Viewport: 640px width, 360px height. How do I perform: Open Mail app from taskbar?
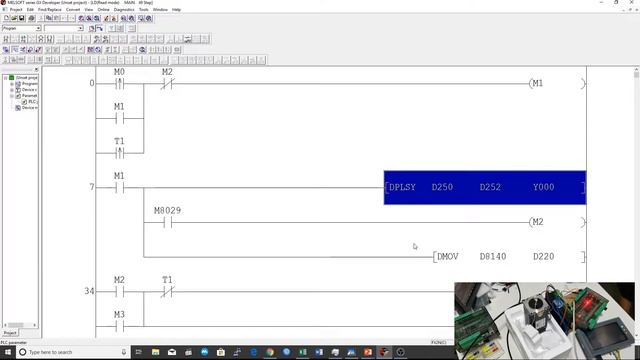point(172,352)
